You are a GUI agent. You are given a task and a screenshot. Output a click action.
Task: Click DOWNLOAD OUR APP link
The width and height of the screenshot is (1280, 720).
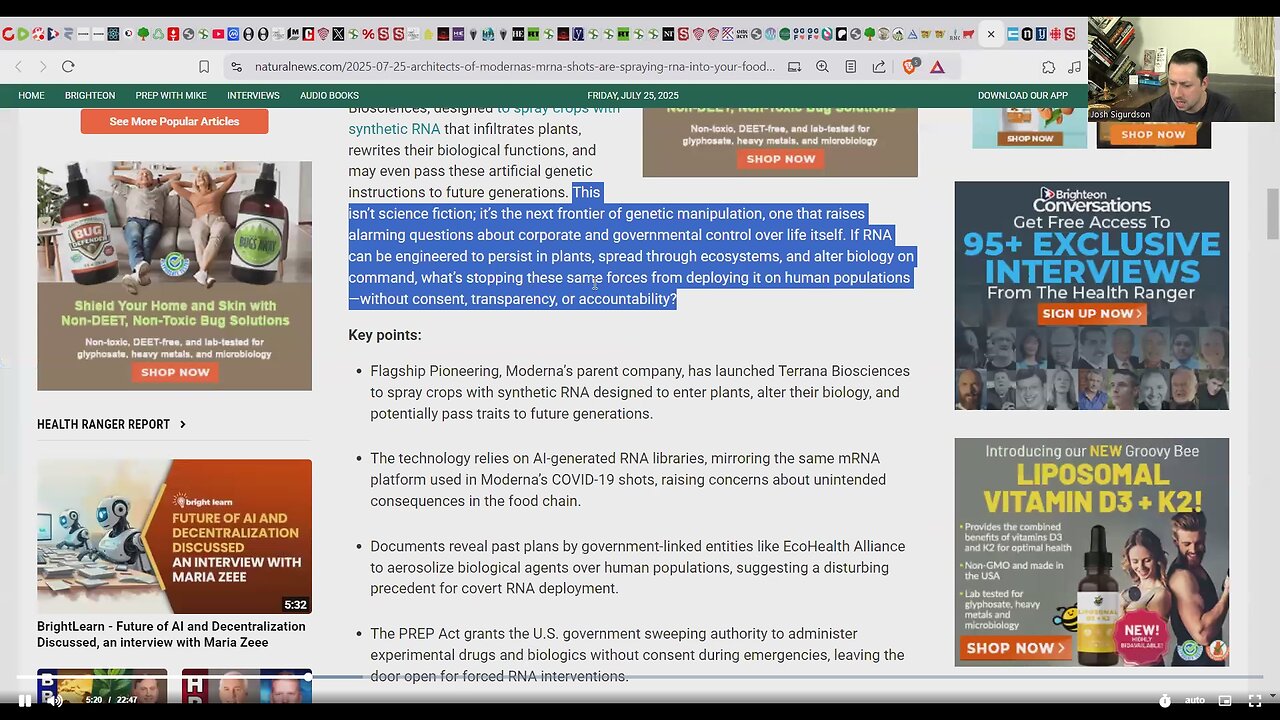[1022, 96]
